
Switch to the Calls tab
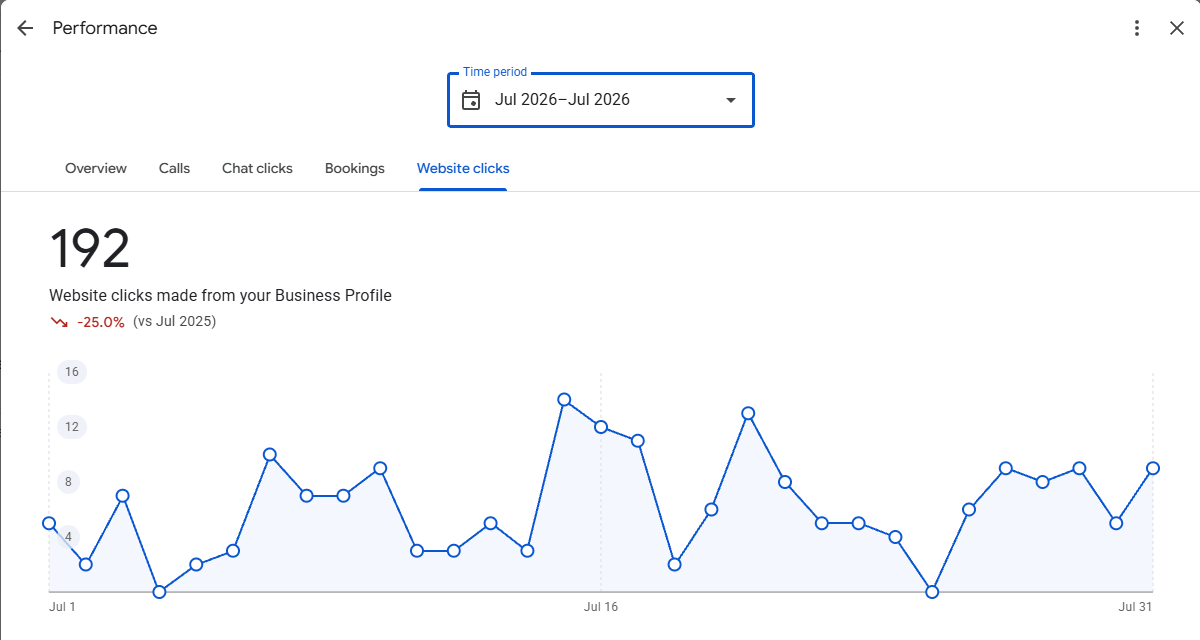point(174,168)
